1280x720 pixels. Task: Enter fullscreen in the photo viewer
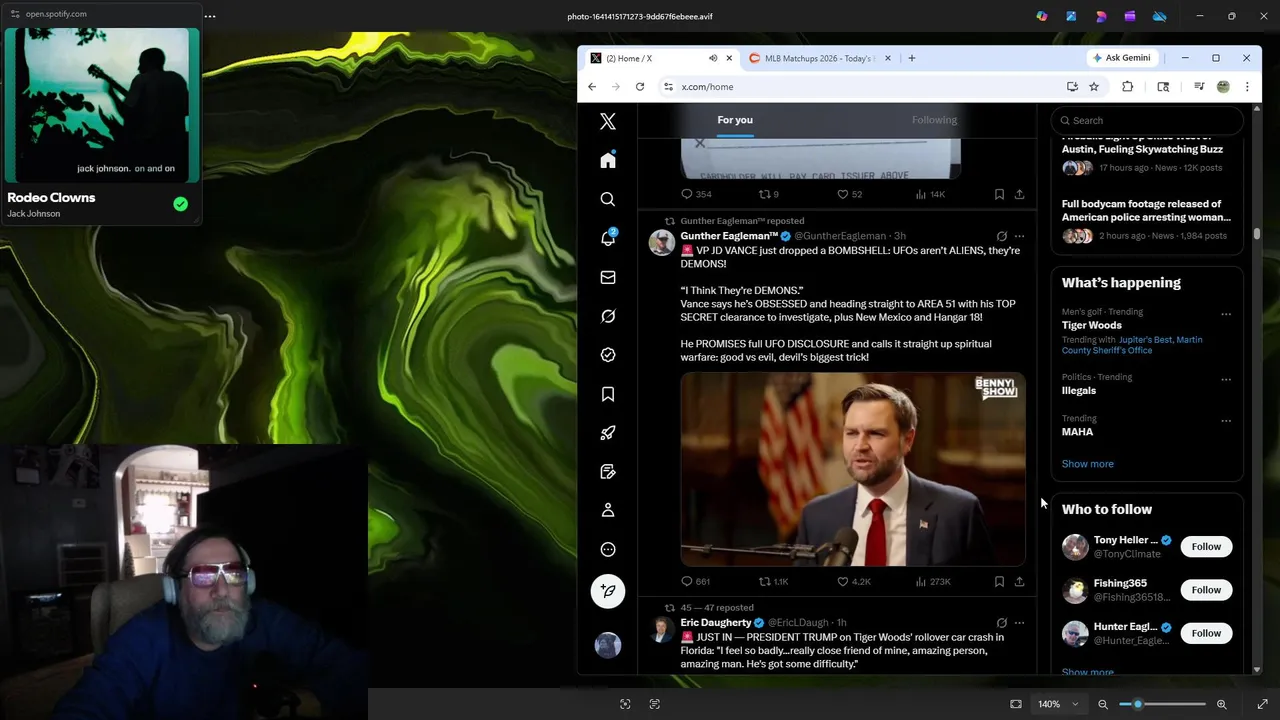click(1262, 704)
